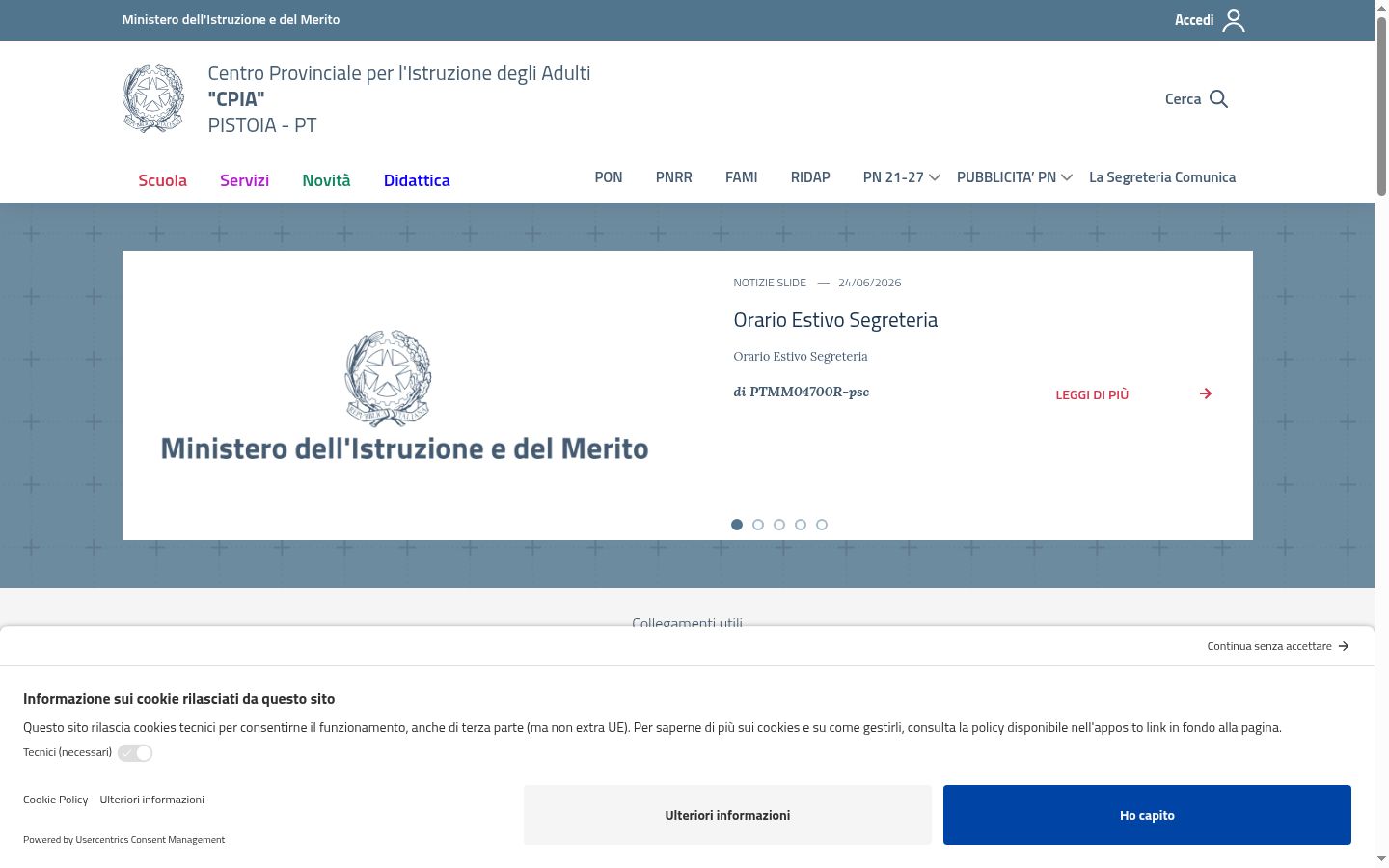Go to the FAMI section
1389x868 pixels.
coord(742,177)
